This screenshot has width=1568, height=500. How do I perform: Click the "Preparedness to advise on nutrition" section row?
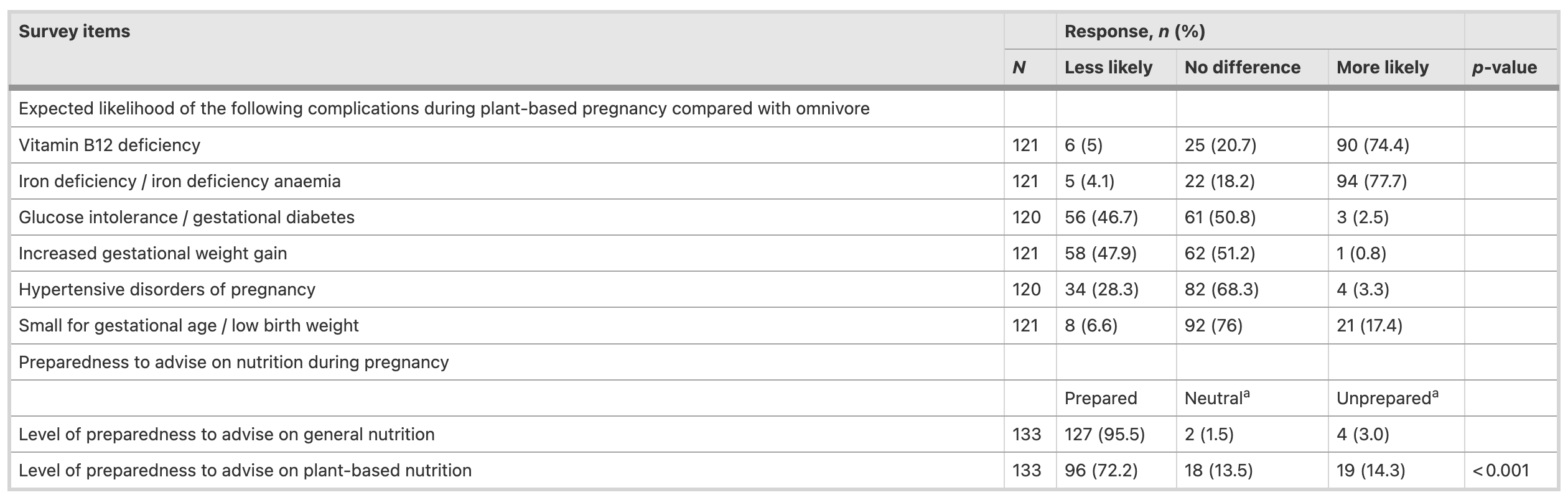(233, 362)
